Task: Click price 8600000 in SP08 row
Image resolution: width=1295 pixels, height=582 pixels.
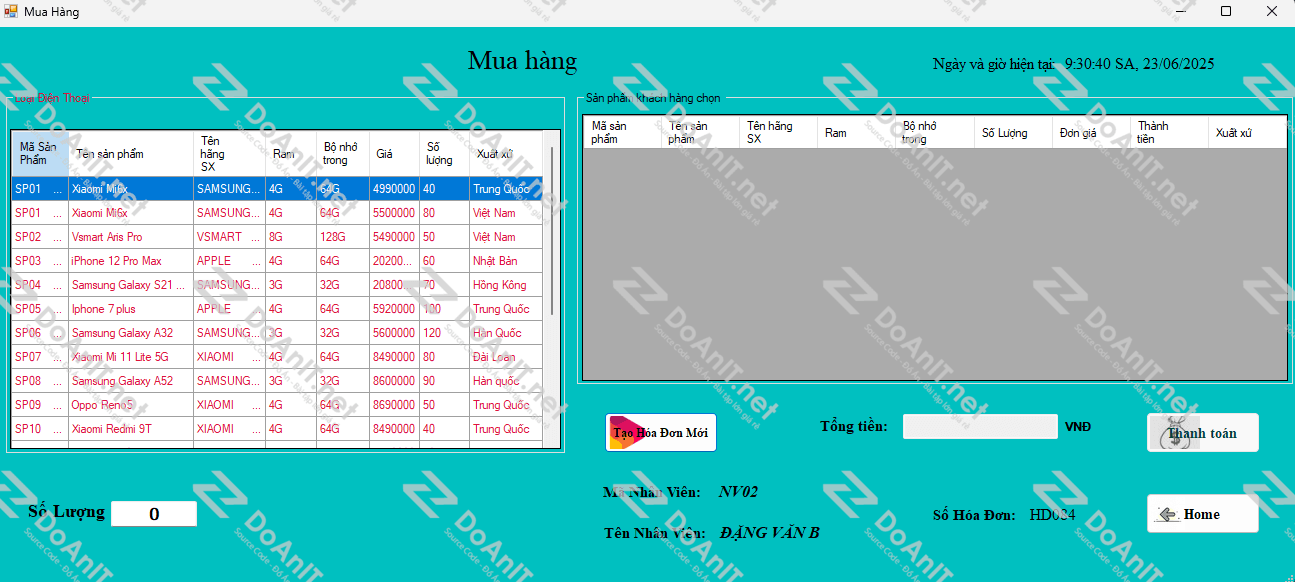Action: pyautogui.click(x=394, y=381)
